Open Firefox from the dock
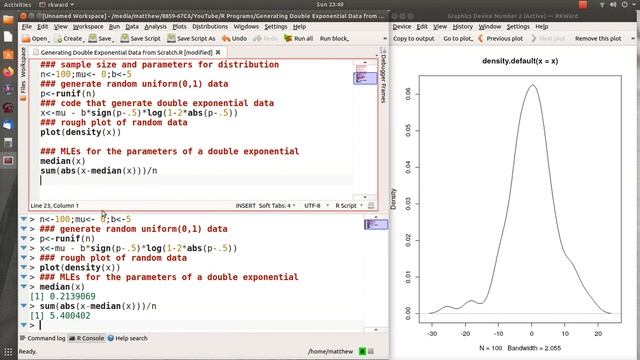The width and height of the screenshot is (640, 360). 8,72
